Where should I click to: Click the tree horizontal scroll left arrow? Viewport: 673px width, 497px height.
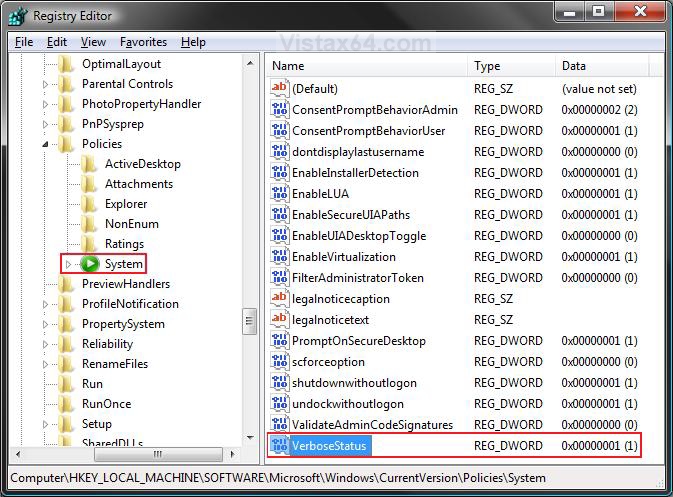click(x=18, y=454)
